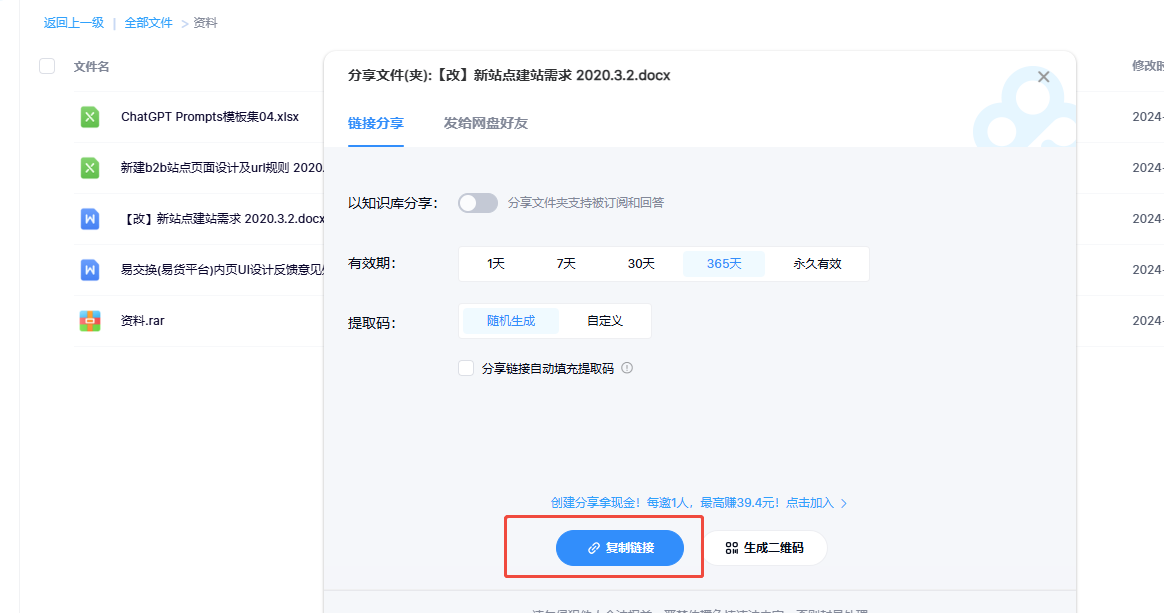Select 永久有效 validity option
This screenshot has height=613, width=1164.
pyautogui.click(x=817, y=264)
